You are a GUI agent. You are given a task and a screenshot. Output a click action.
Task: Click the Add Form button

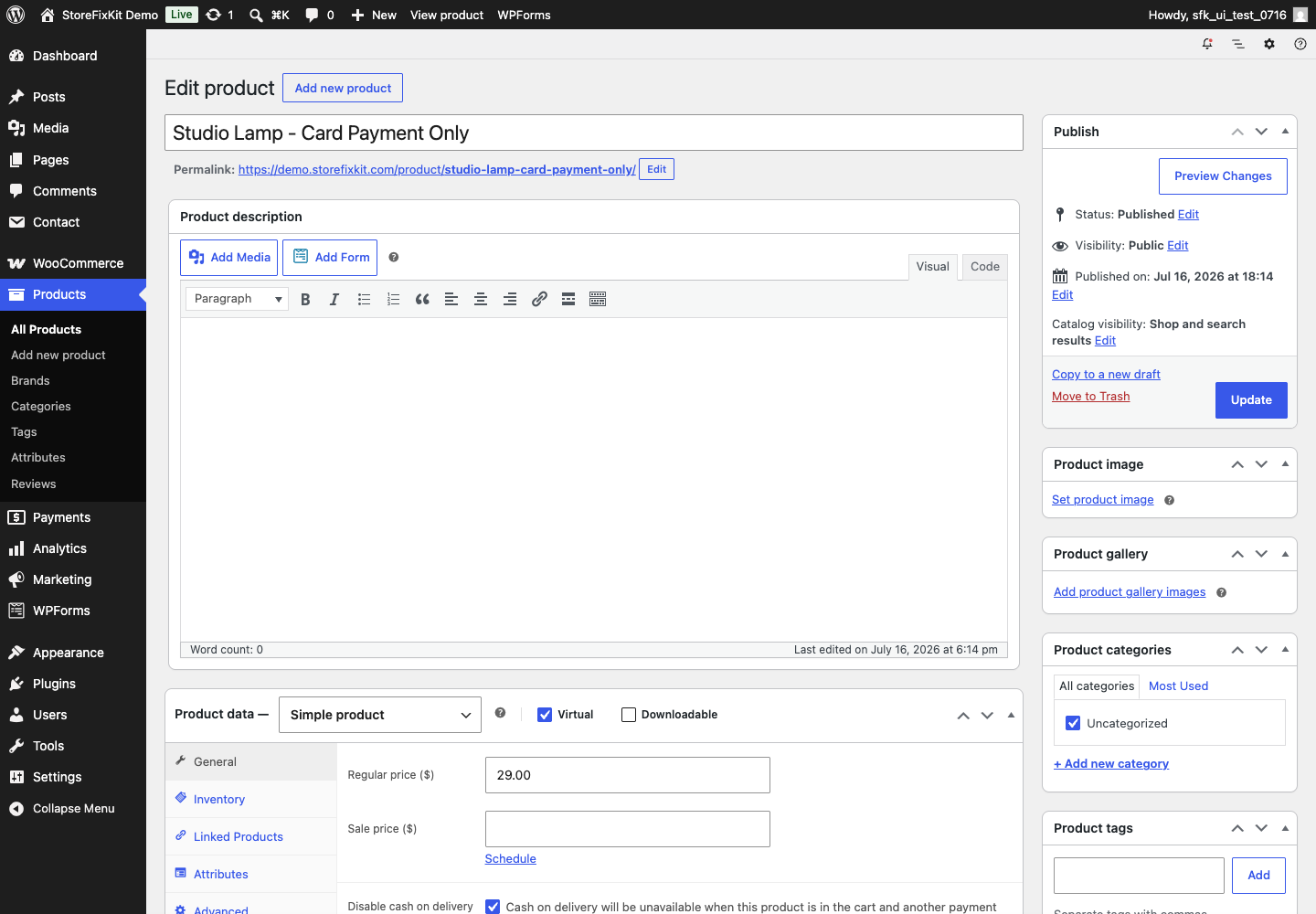pos(330,258)
